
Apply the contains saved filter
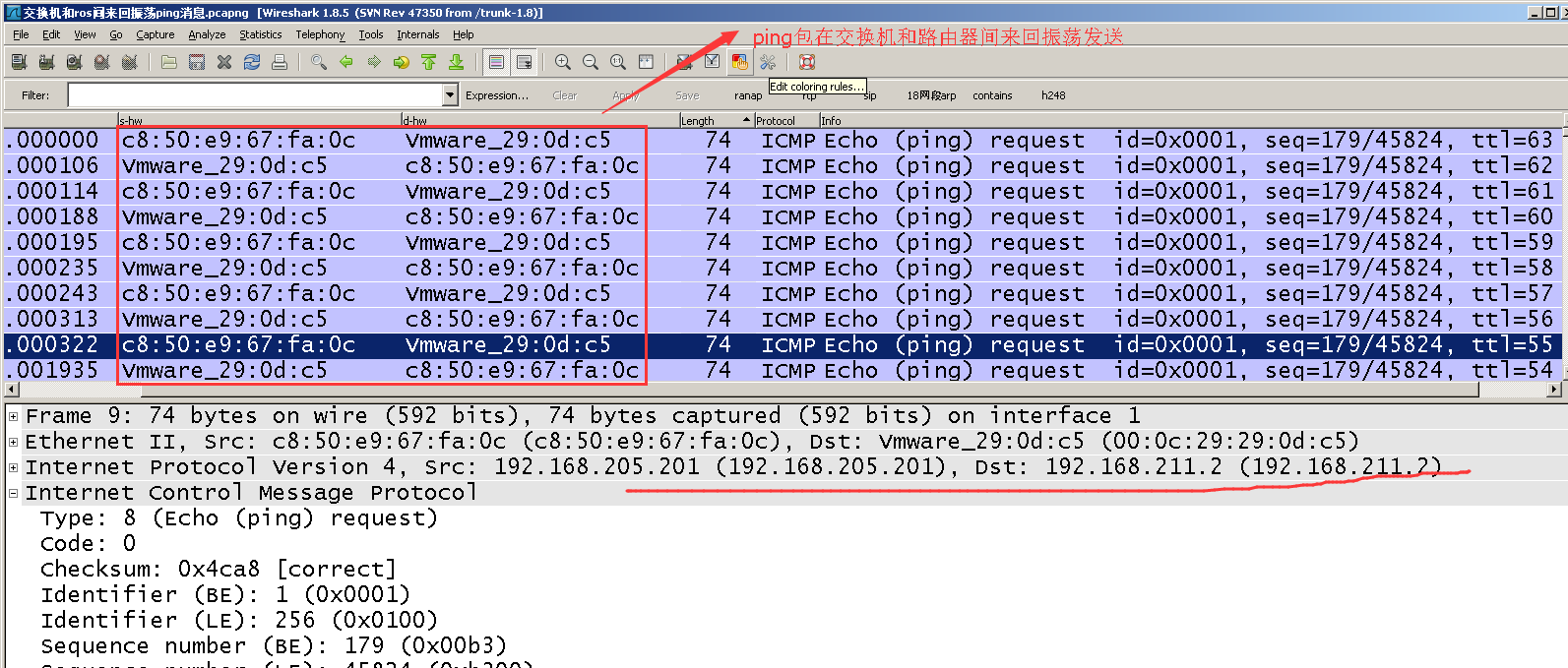992,95
